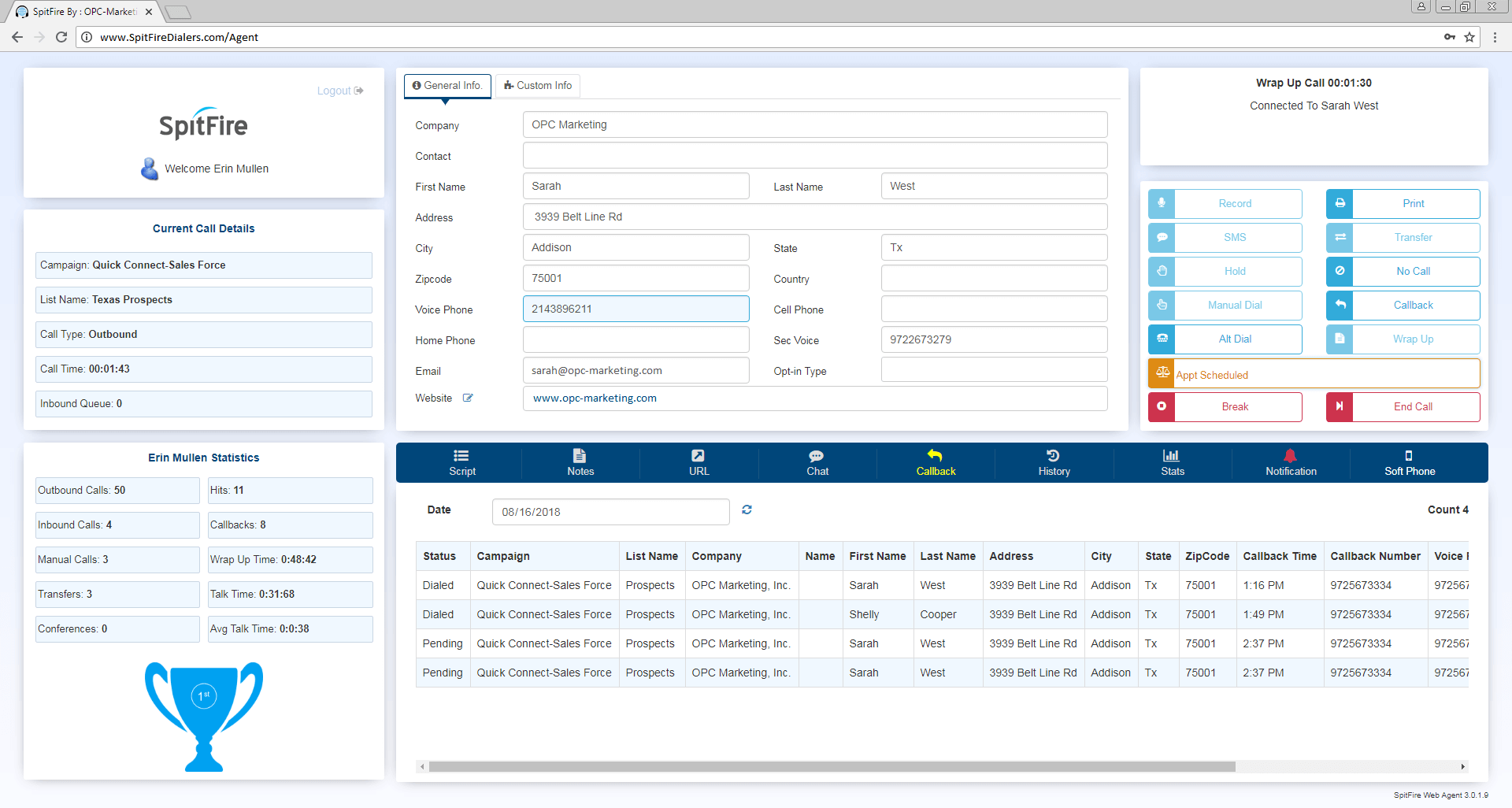Click the SMS speech bubble icon

tap(1162, 237)
